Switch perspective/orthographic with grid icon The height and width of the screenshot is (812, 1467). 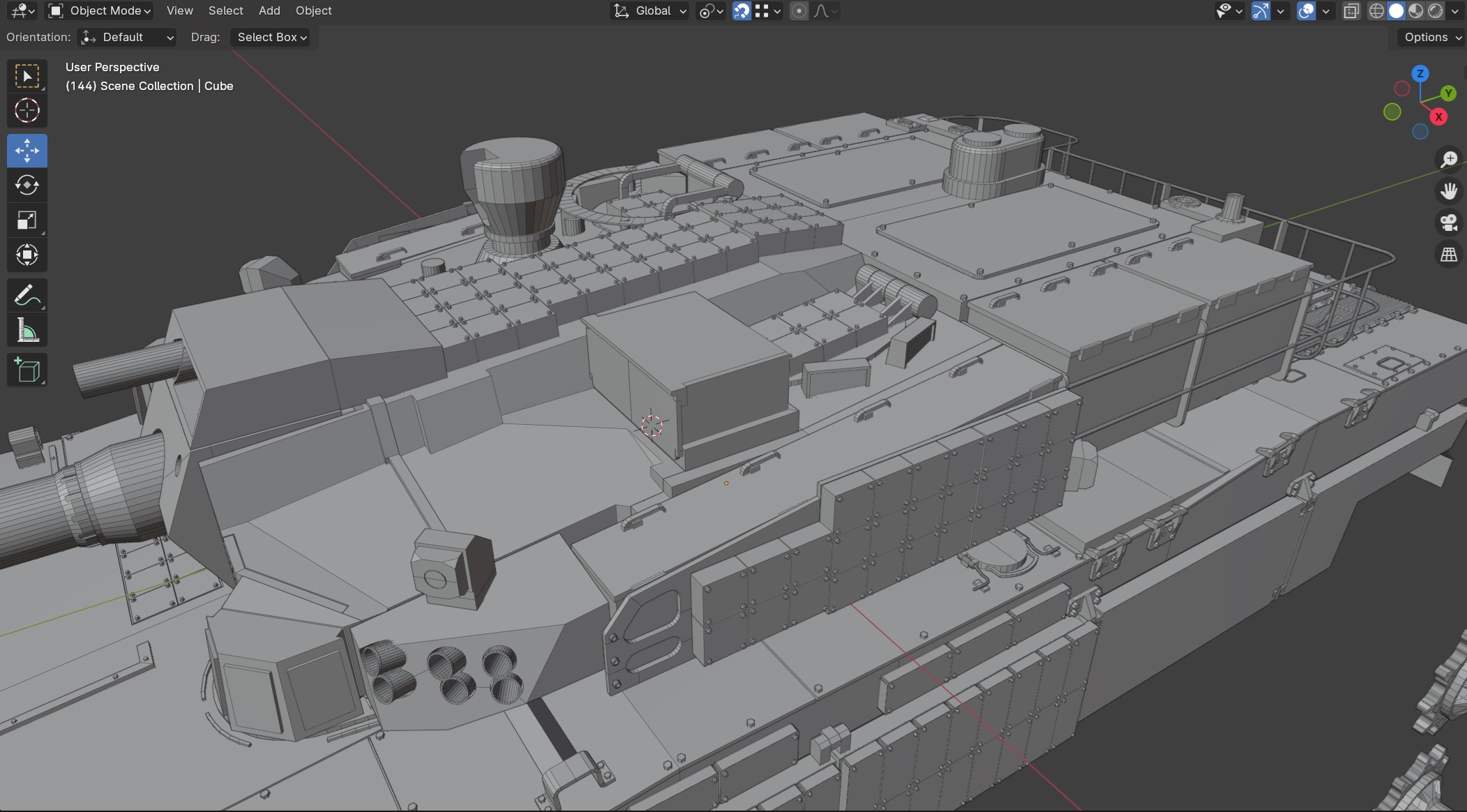(1449, 255)
